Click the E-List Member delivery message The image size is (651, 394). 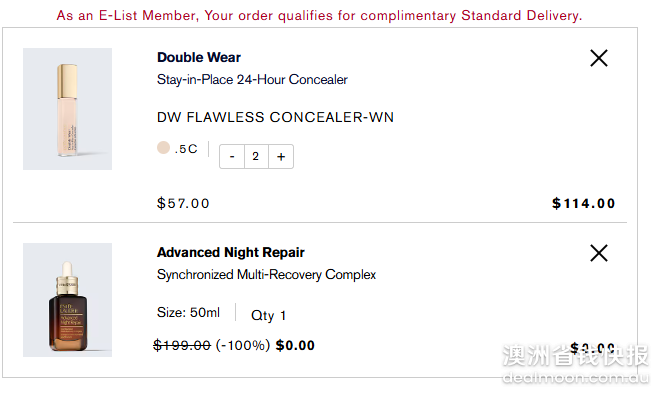[319, 15]
